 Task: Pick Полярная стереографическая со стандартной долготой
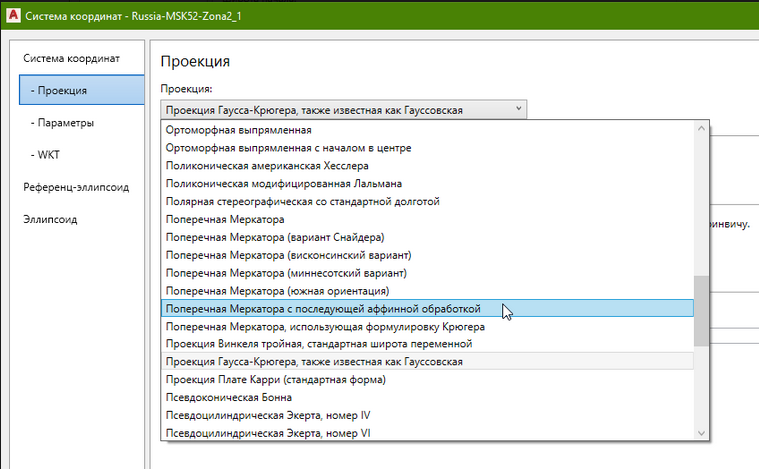point(302,202)
